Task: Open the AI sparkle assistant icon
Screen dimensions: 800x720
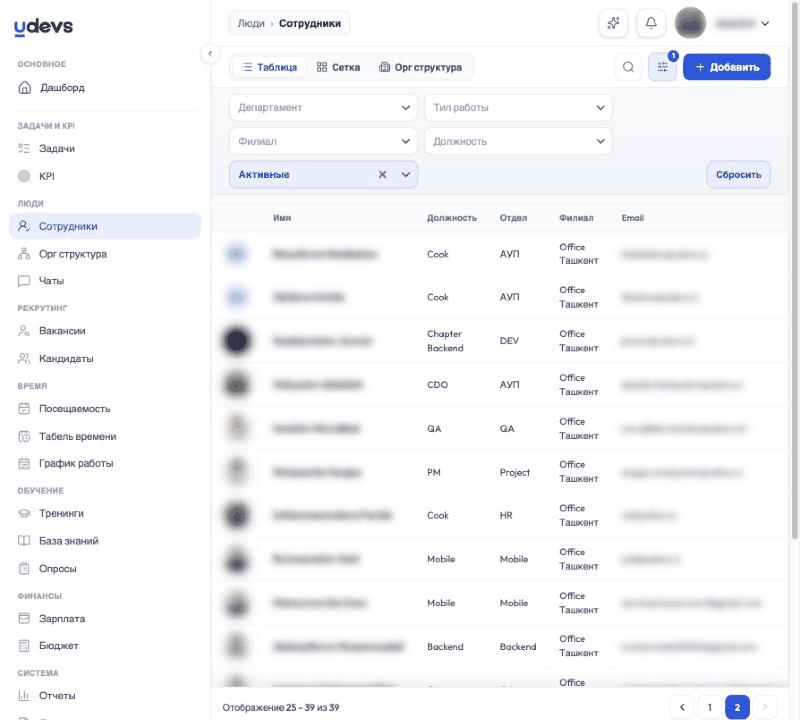Action: (x=613, y=23)
